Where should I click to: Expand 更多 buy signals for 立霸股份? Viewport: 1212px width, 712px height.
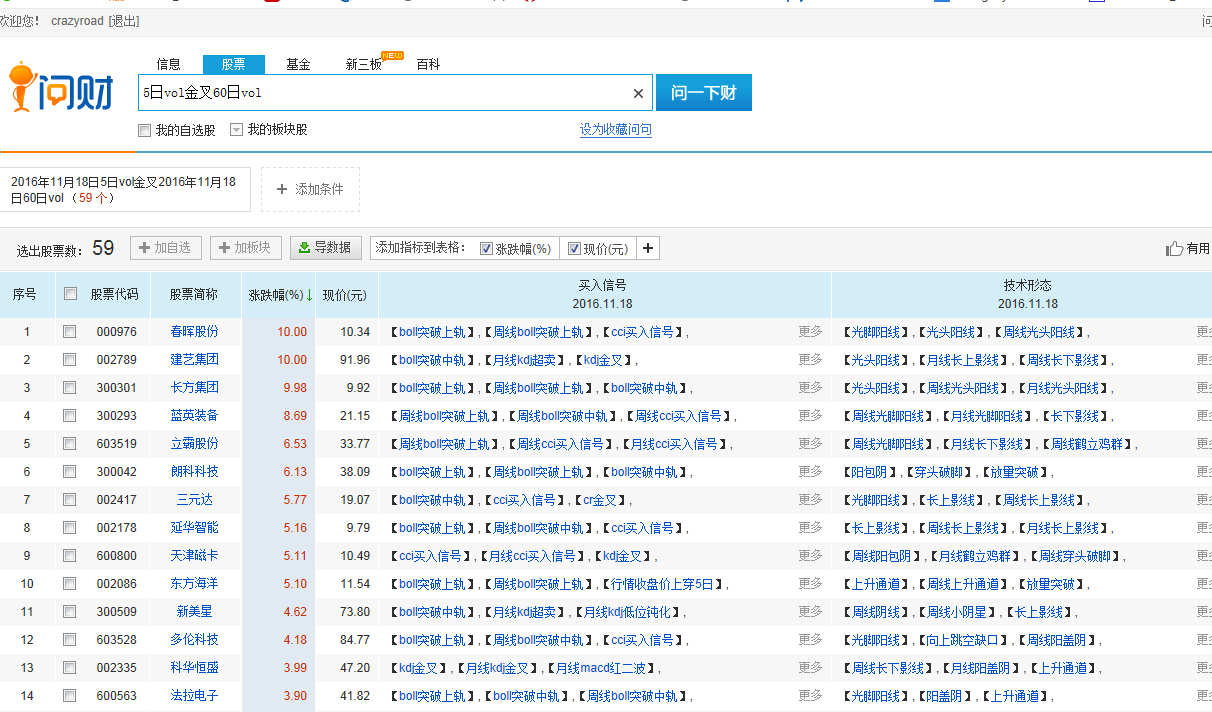[x=811, y=444]
